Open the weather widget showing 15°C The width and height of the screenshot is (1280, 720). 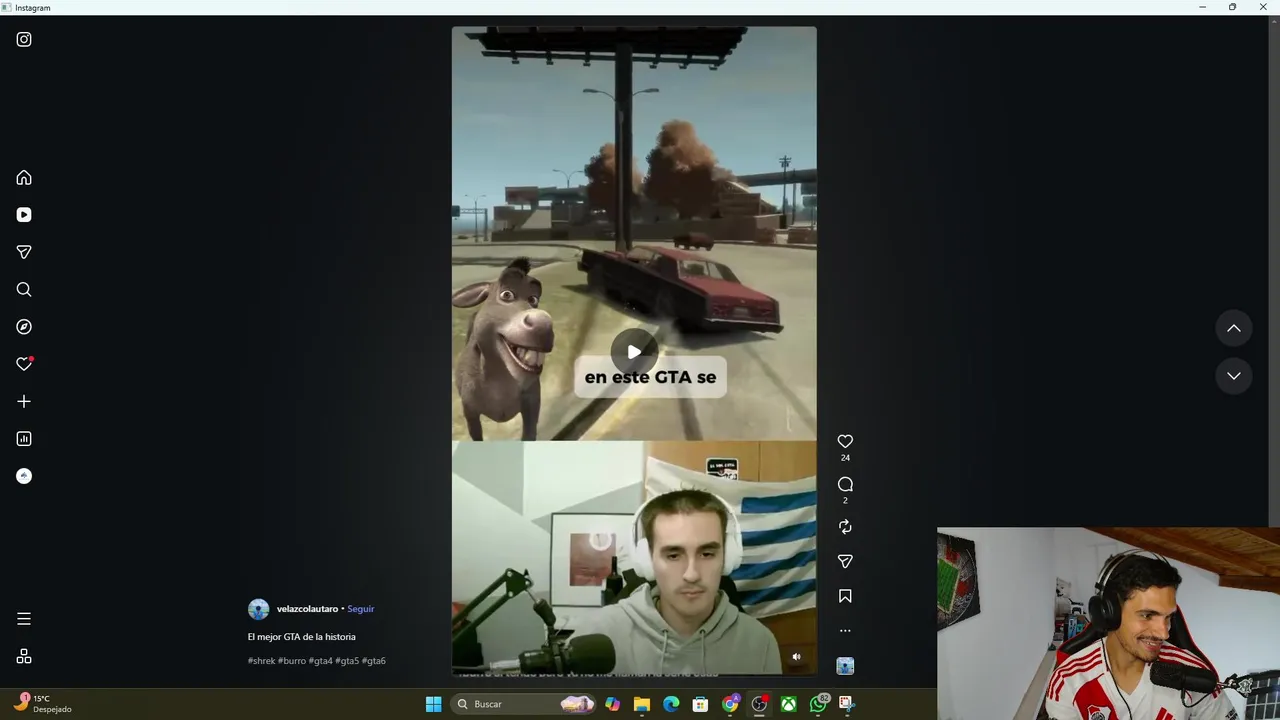44,704
